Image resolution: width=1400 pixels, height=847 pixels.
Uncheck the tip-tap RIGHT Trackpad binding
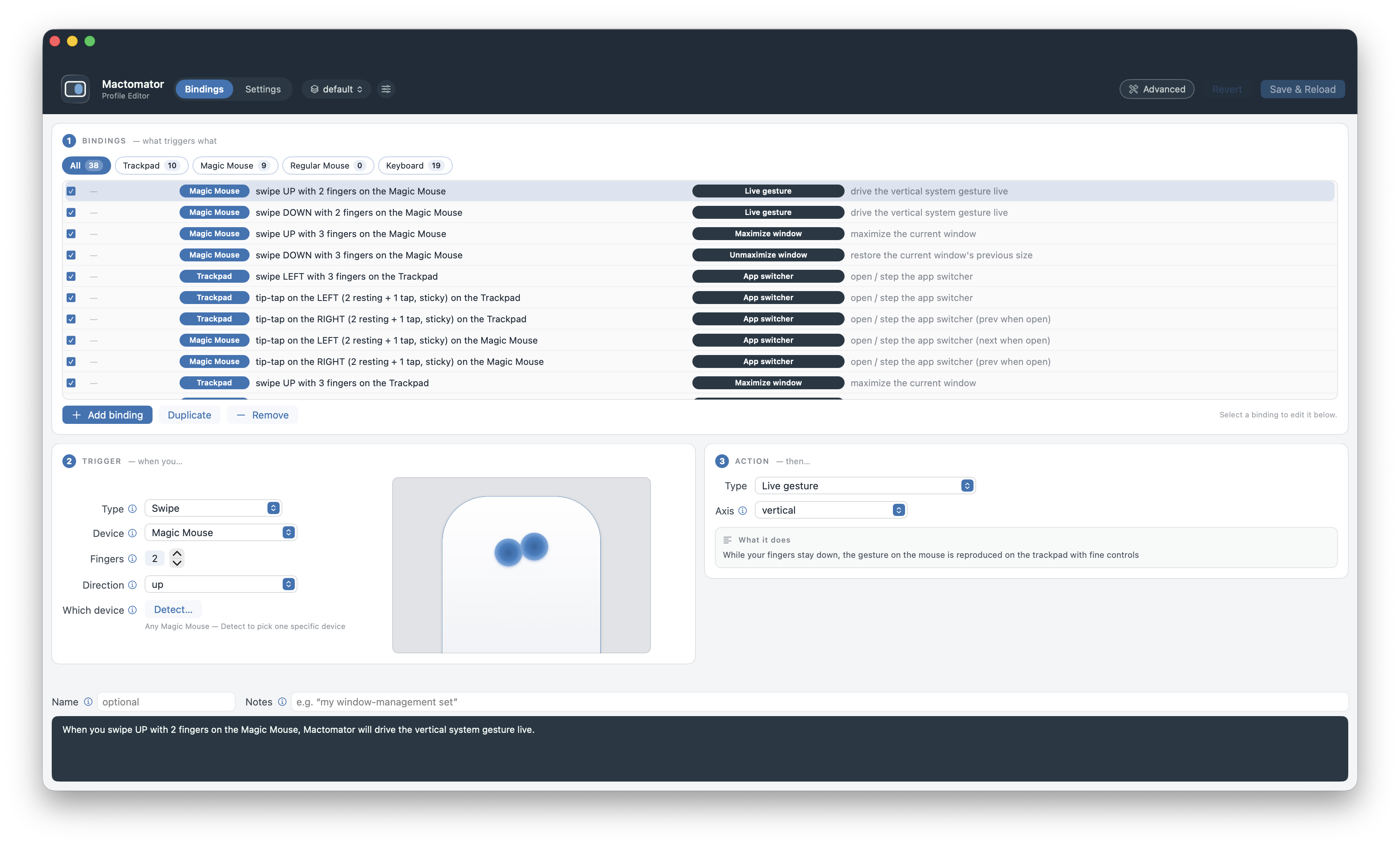pyautogui.click(x=71, y=319)
